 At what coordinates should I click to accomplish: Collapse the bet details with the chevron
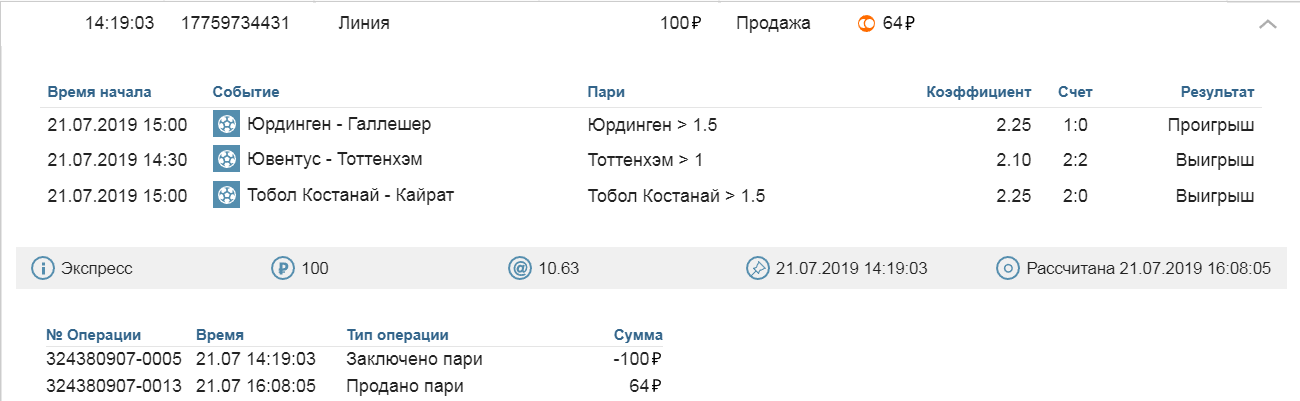(1267, 24)
